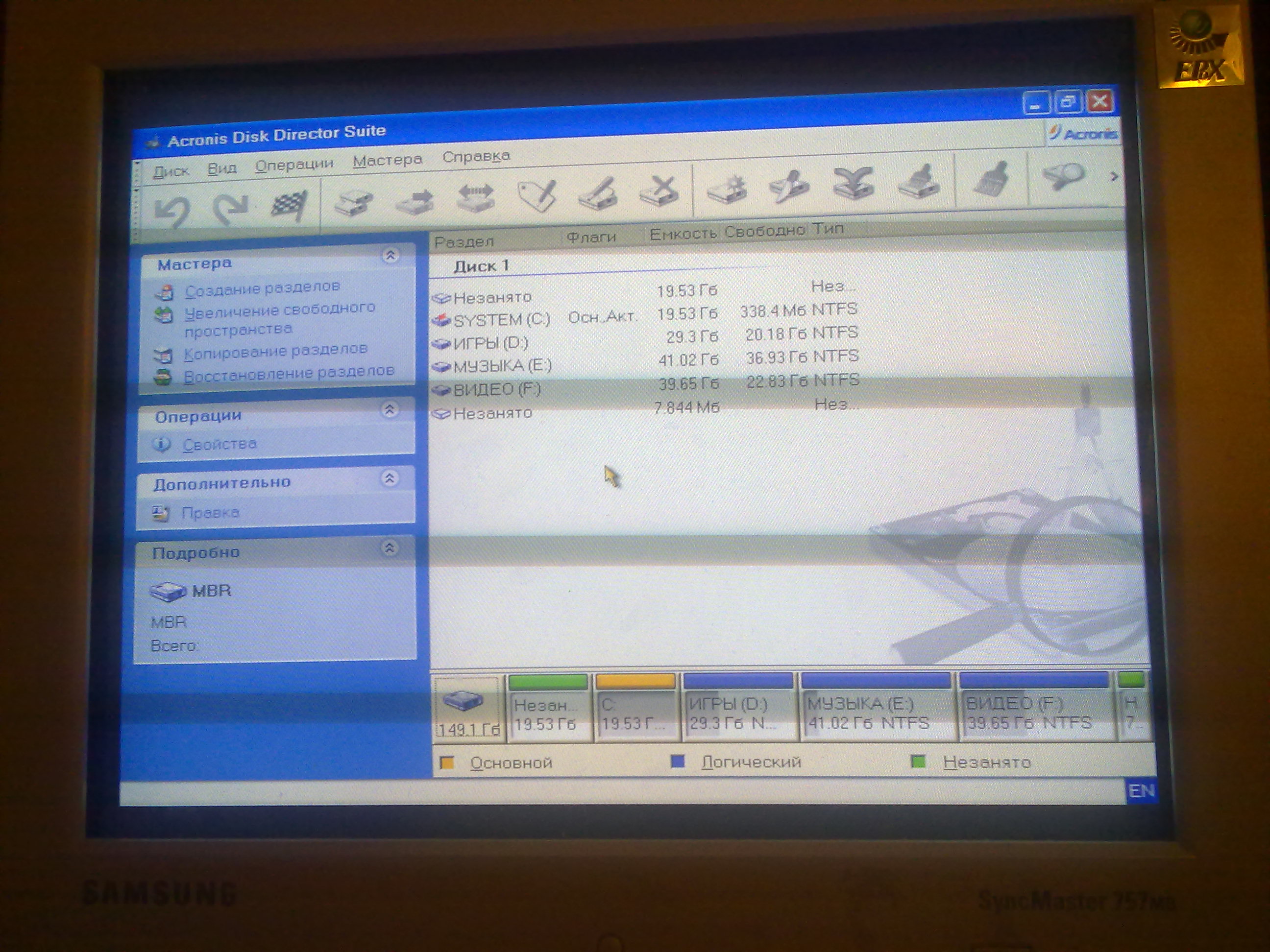Click the Explore magnifier toolbar icon
1270x952 pixels.
1064,176
